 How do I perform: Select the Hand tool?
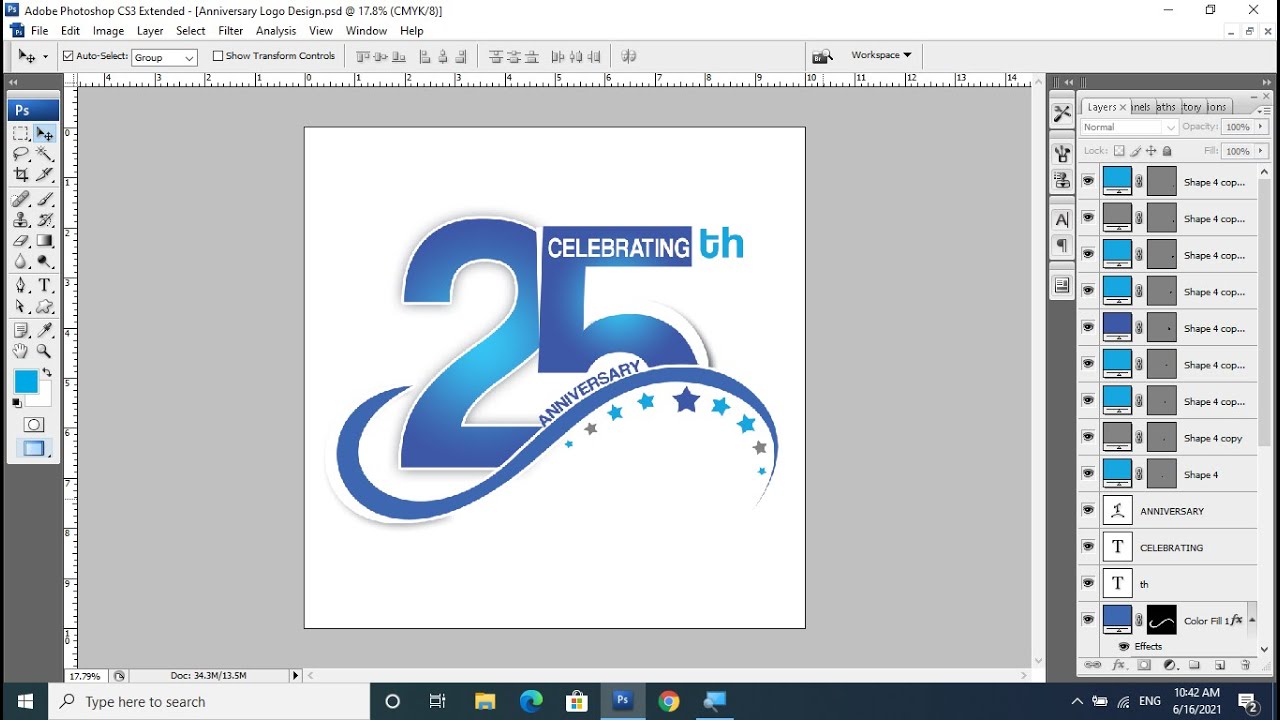tap(21, 352)
